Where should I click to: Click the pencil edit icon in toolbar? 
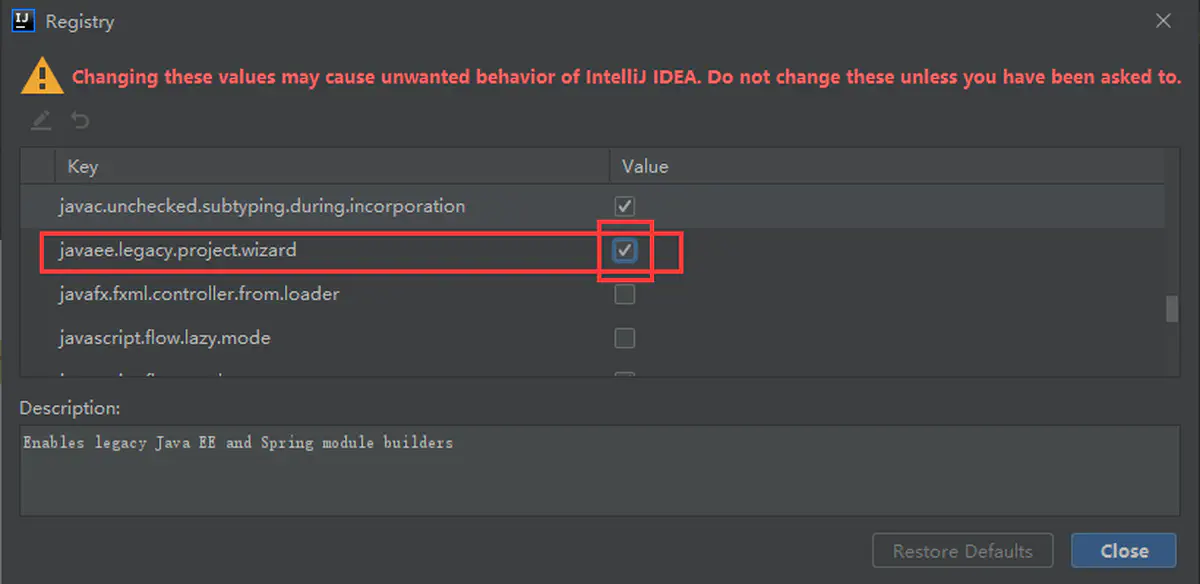tap(40, 121)
